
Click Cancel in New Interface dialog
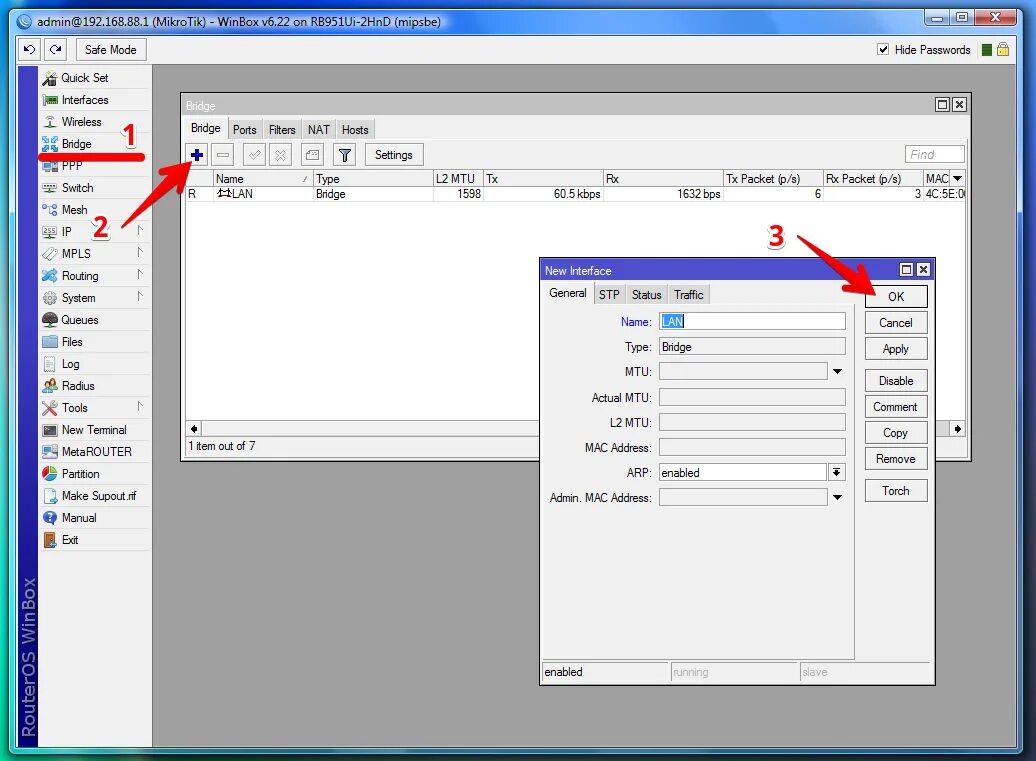pos(896,323)
